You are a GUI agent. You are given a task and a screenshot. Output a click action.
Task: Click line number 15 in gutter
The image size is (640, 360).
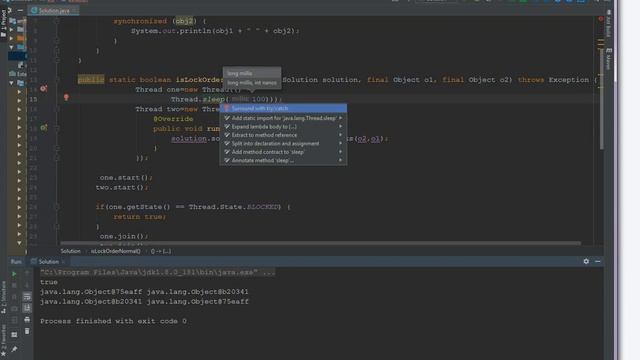(x=33, y=99)
